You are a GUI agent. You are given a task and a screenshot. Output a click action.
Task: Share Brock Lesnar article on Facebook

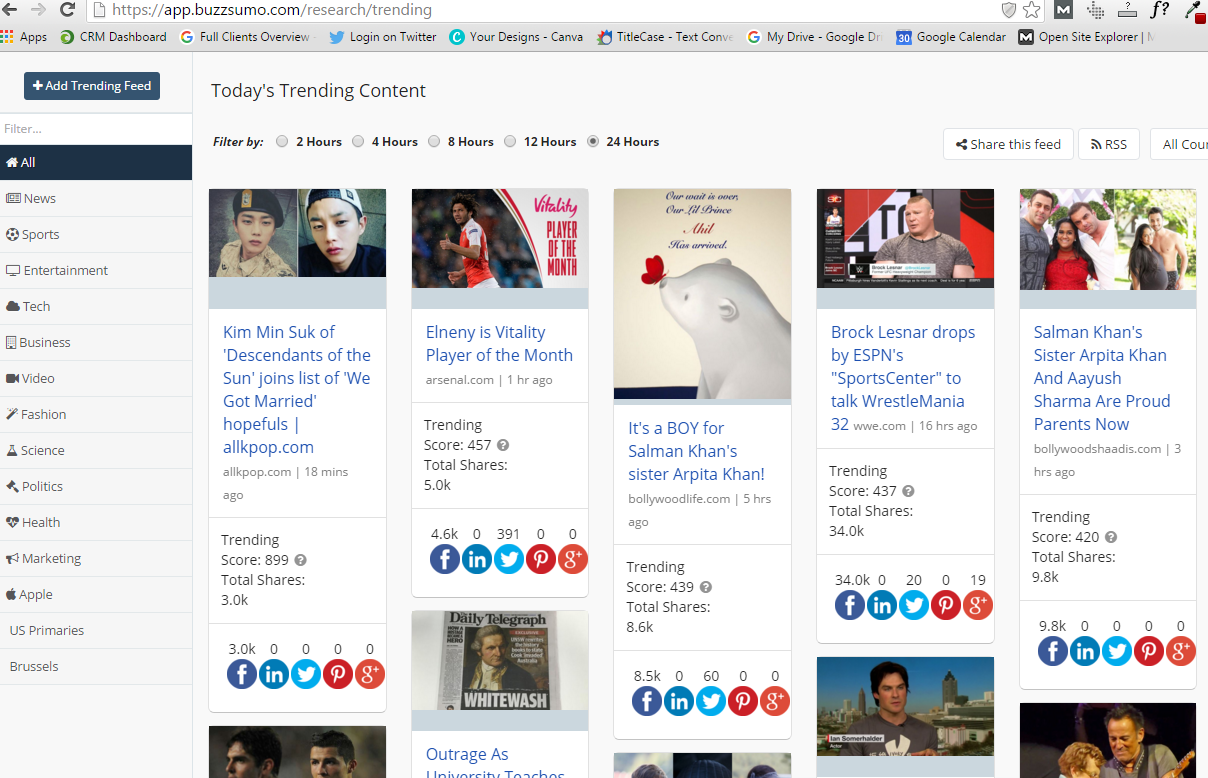[x=850, y=604]
